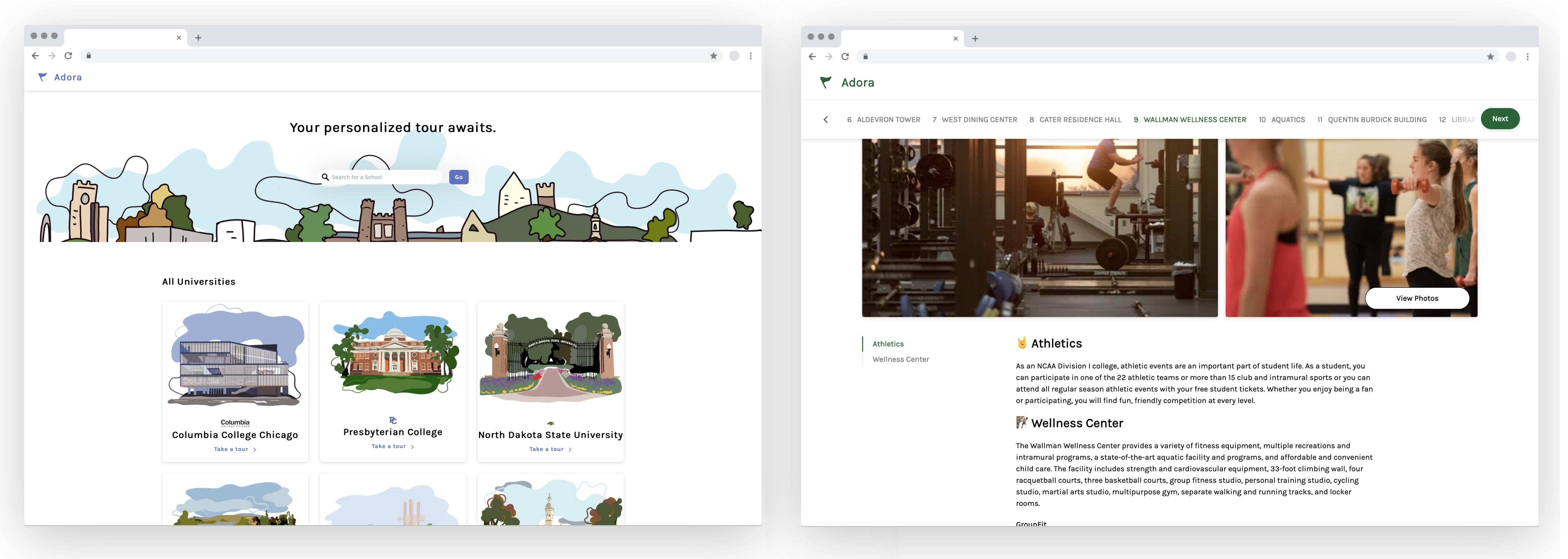This screenshot has width=1568, height=559.
Task: Open the three-dot menu in right browser window
Action: point(1527,57)
